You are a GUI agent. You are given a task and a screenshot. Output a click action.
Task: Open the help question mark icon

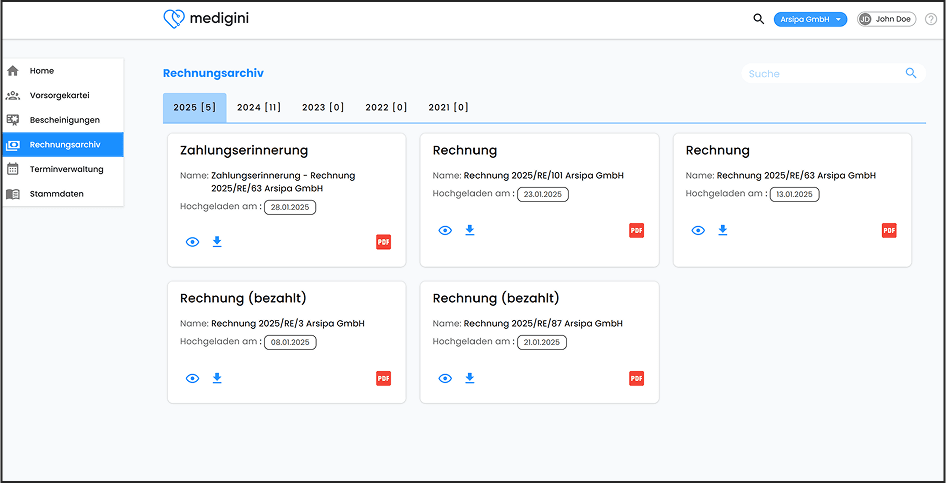931,19
